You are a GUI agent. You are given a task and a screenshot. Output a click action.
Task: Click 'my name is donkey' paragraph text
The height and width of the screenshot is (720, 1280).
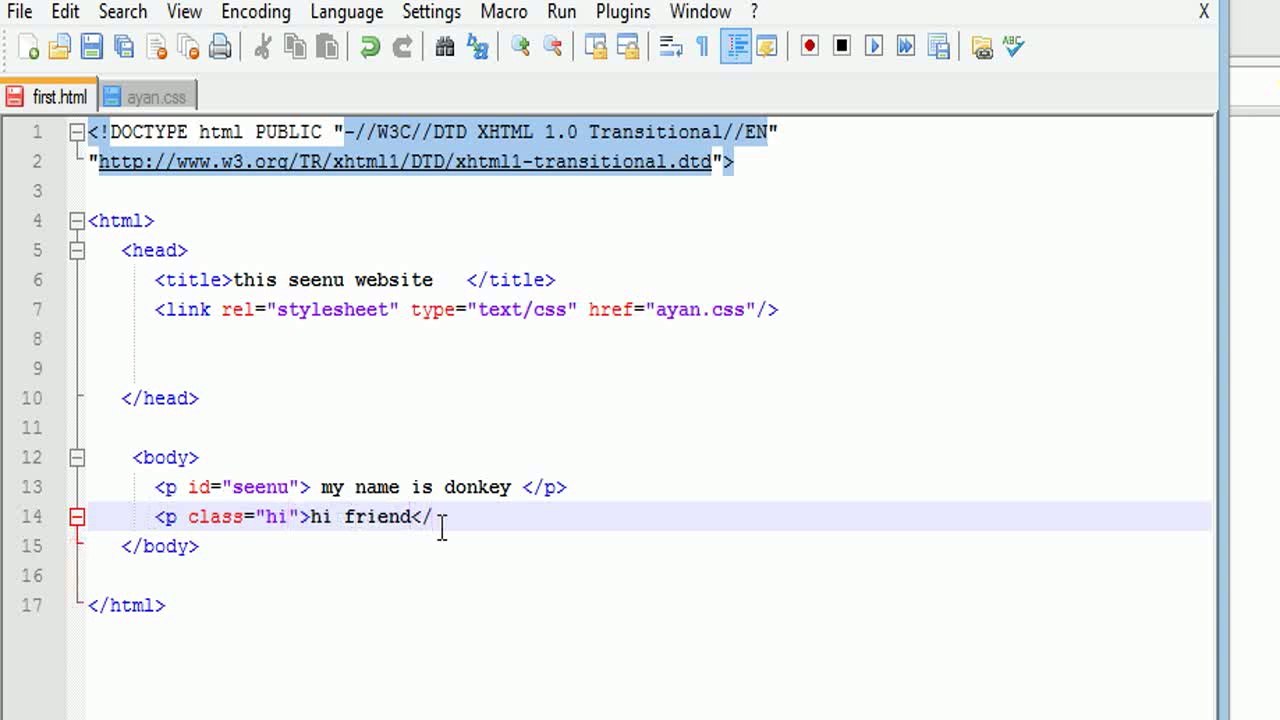point(416,487)
